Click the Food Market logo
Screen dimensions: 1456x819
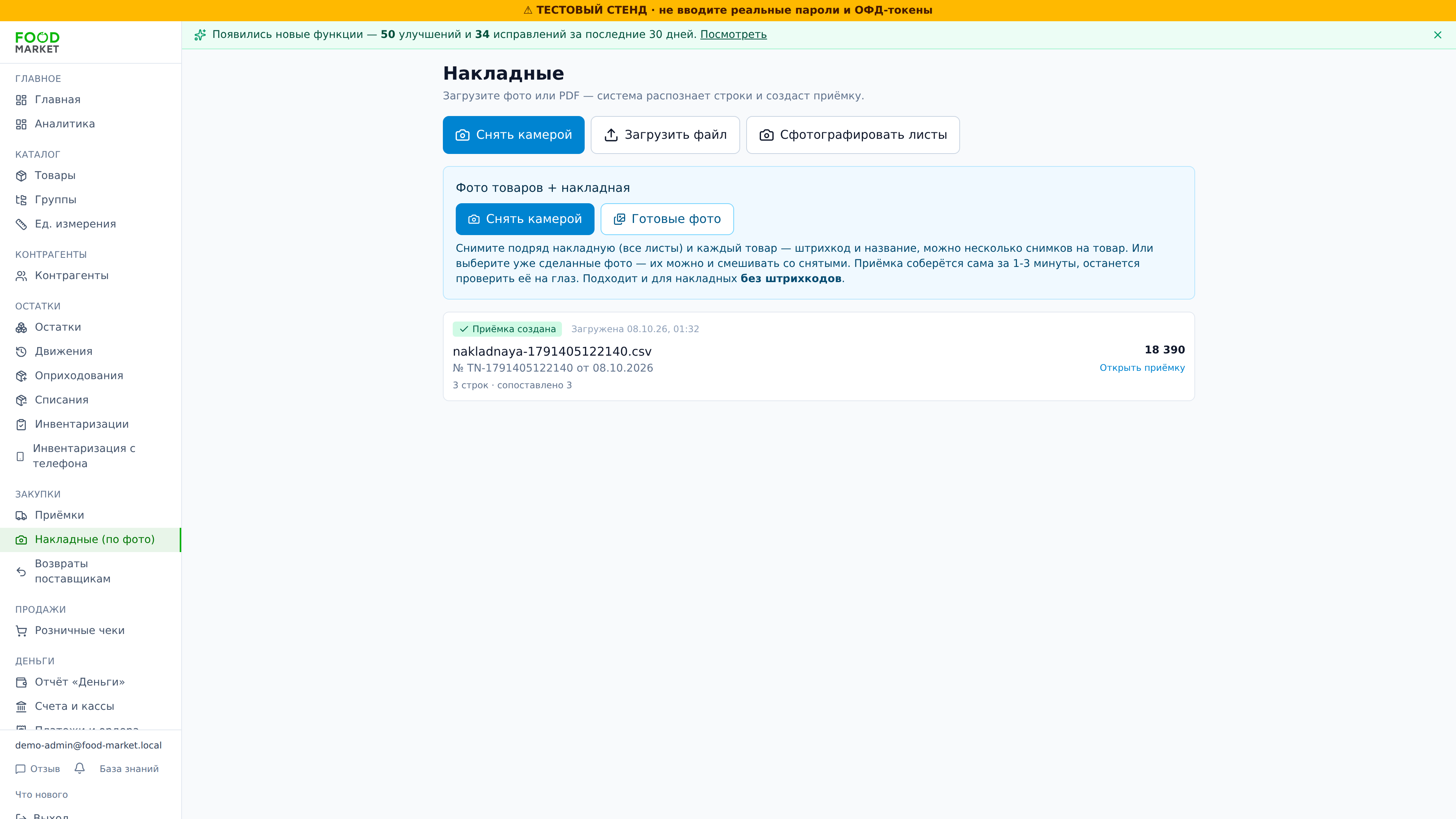point(37,42)
